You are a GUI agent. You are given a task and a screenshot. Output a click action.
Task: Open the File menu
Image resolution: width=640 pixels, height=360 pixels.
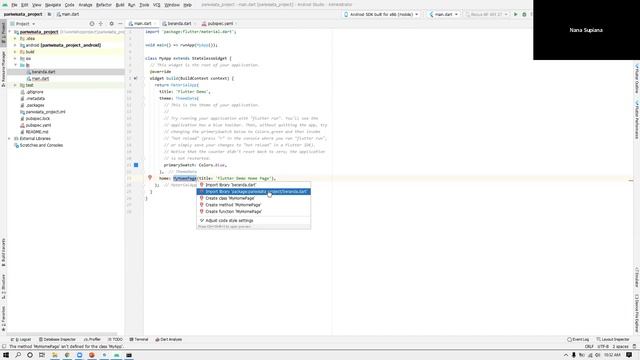14,5
